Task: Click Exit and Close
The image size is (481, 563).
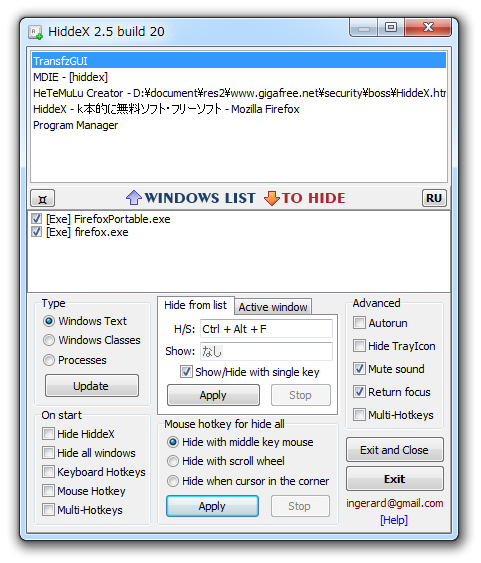Action: [x=394, y=450]
